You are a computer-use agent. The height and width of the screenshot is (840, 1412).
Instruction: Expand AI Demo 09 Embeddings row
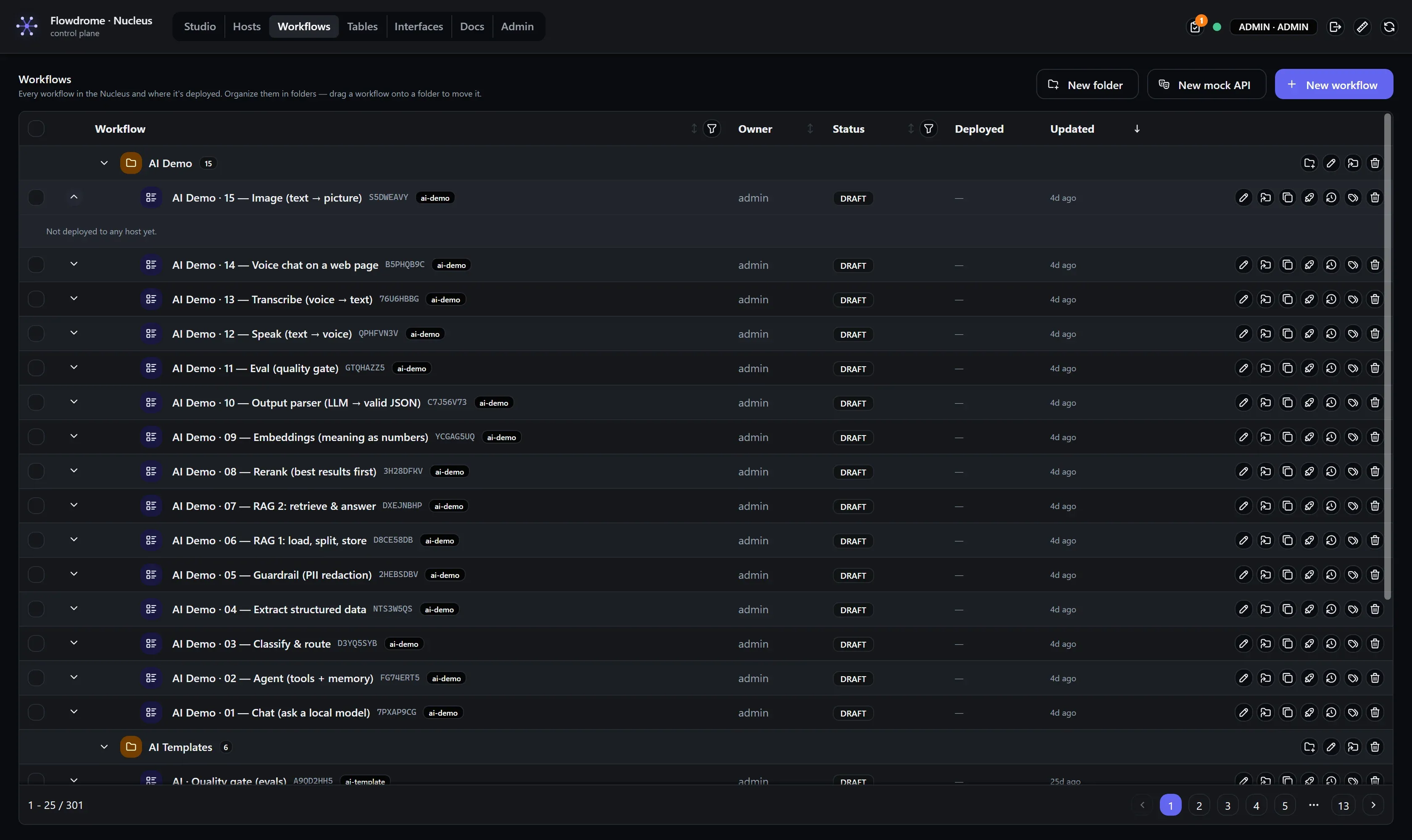click(x=74, y=436)
